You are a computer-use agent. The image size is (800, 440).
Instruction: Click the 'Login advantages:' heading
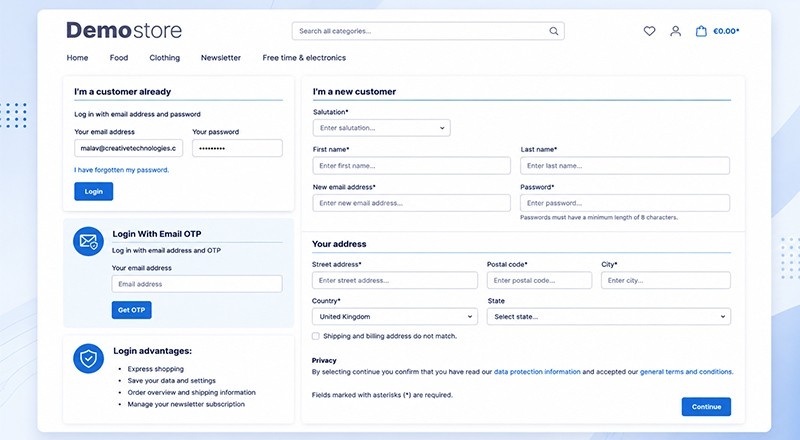tap(153, 351)
